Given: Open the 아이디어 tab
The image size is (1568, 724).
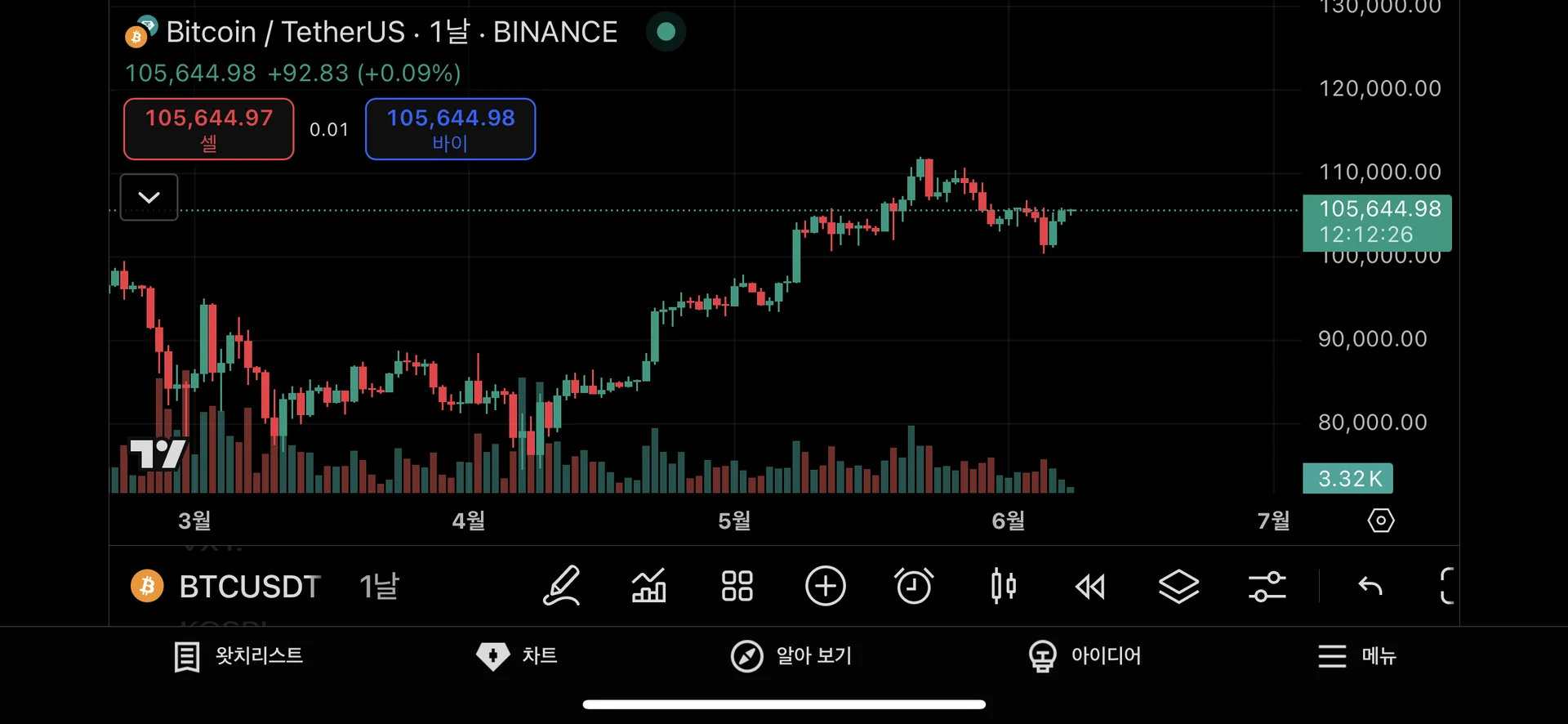Looking at the screenshot, I should pos(1085,656).
